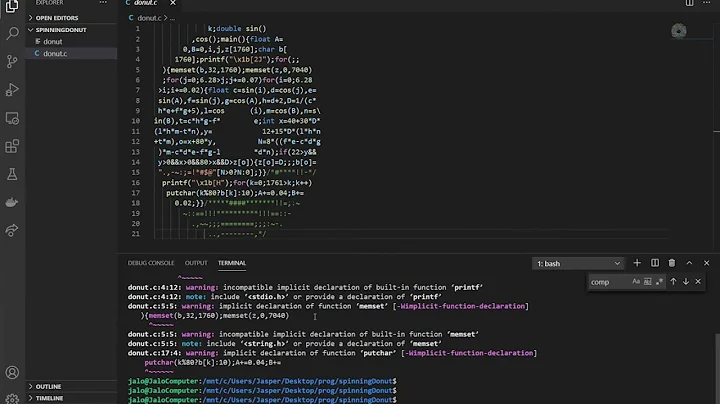
Task: Click the 'Wimplicit-function-declaration' text on the memset warning
Action: coord(461,306)
